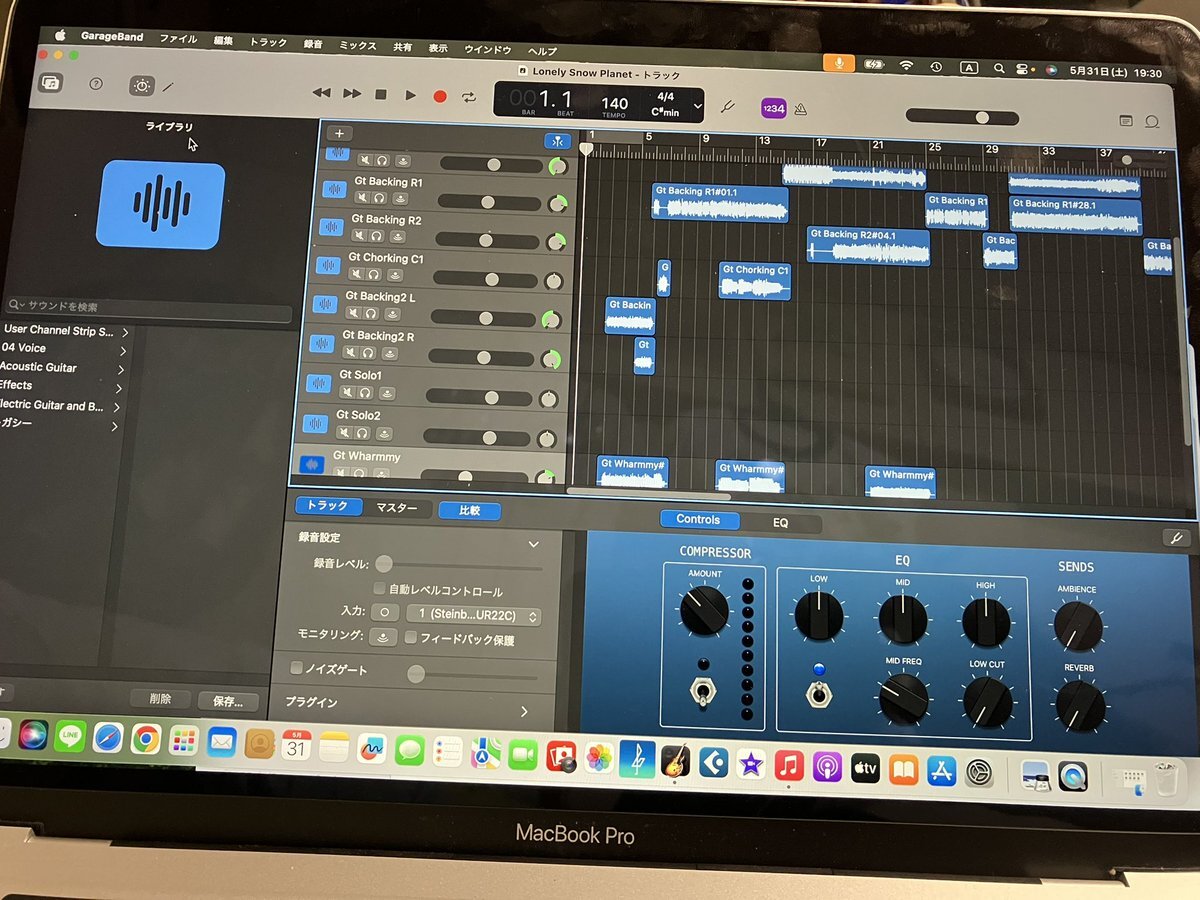Open the GarageBand guitar icon in Dock

tap(675, 759)
